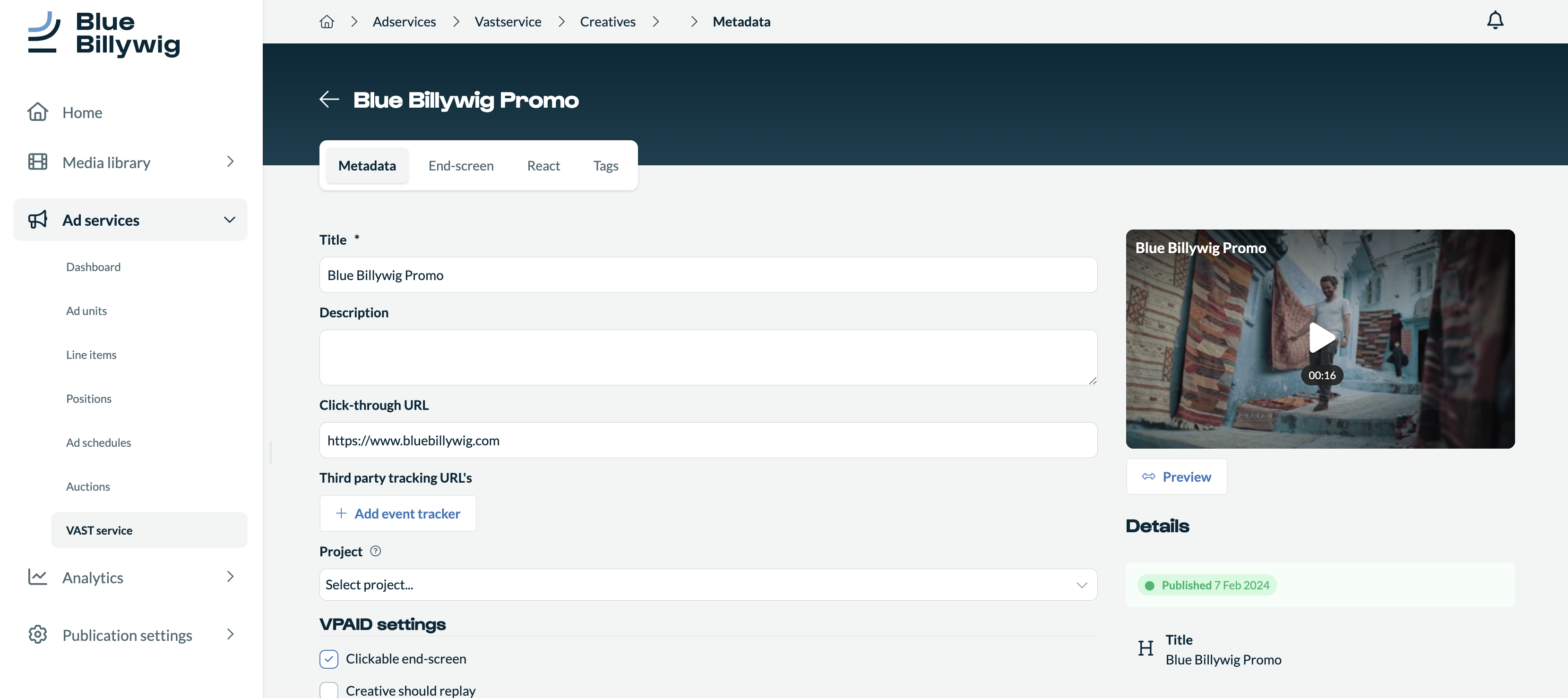Image resolution: width=1568 pixels, height=698 pixels.
Task: Click the Media library film icon
Action: (38, 162)
